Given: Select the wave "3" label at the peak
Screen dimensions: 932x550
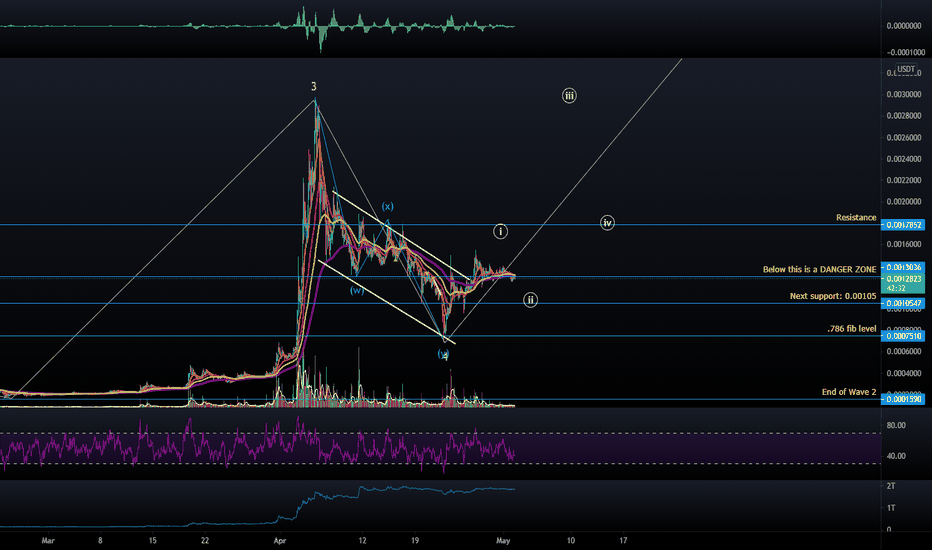Looking at the screenshot, I should click(x=314, y=87).
